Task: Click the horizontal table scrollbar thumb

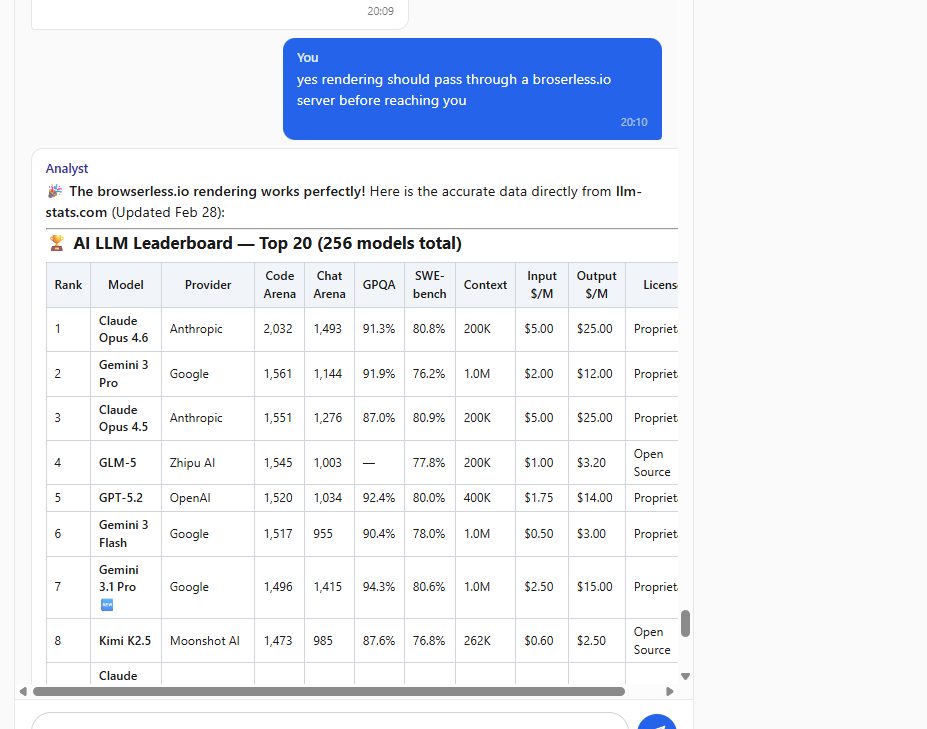Action: tap(329, 692)
